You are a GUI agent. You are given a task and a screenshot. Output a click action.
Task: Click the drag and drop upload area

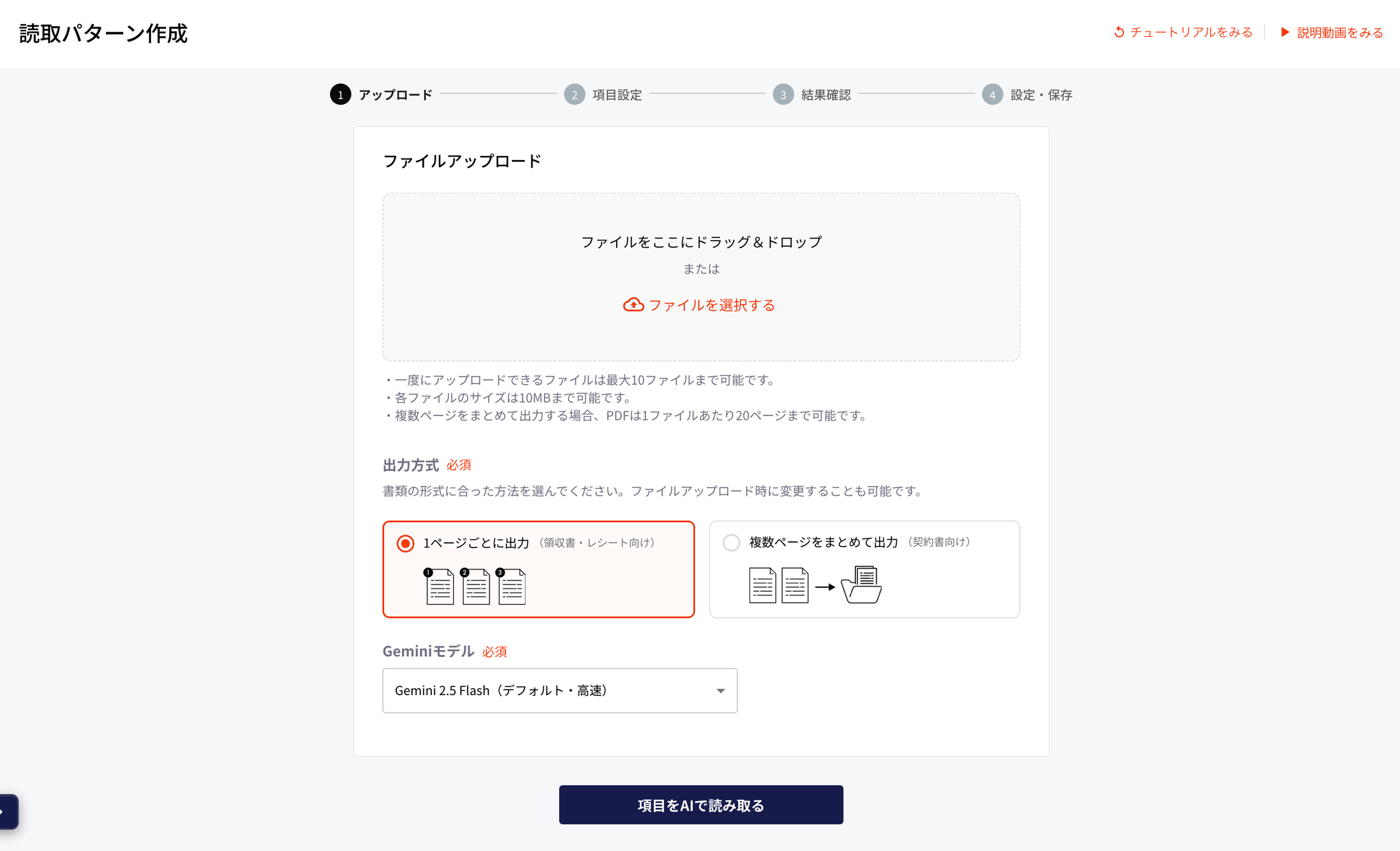701,219
